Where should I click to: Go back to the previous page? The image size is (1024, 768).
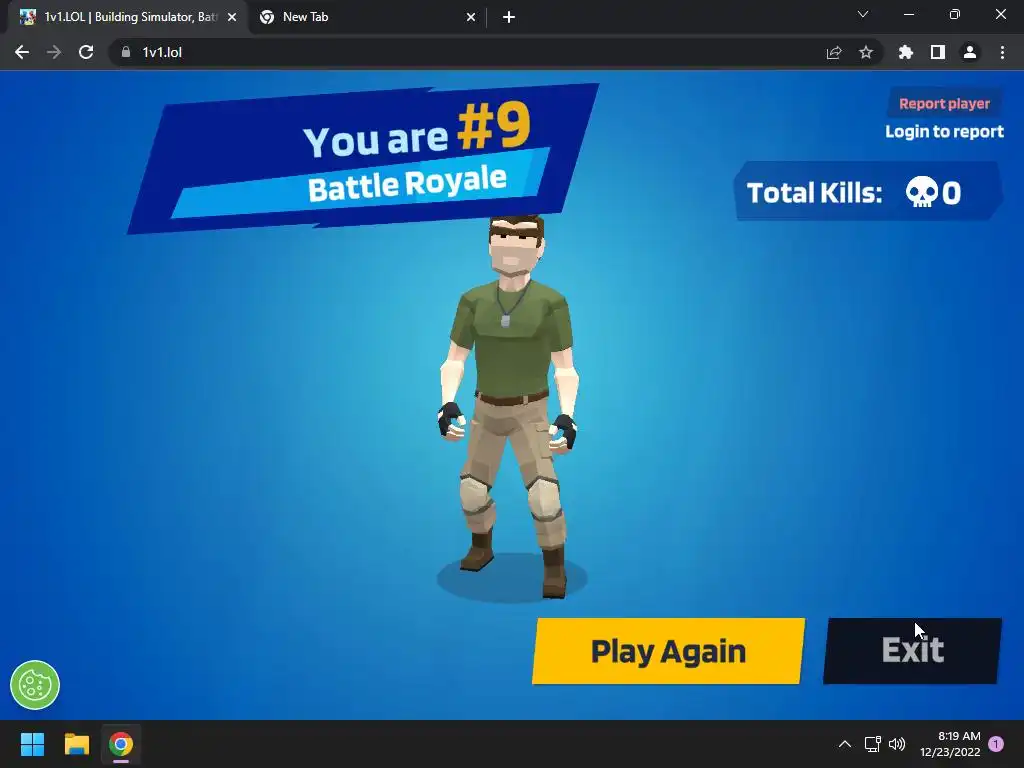[22, 52]
